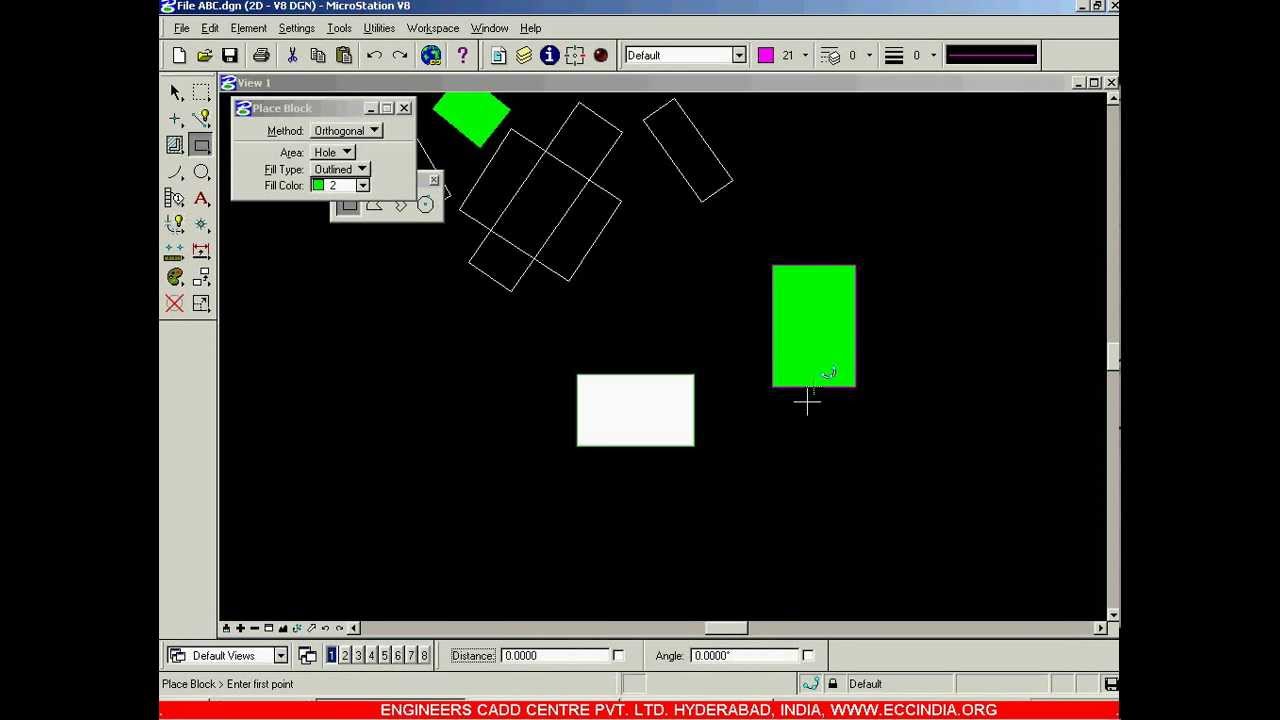
Task: Click the green Fill Color swatch
Action: pos(318,185)
